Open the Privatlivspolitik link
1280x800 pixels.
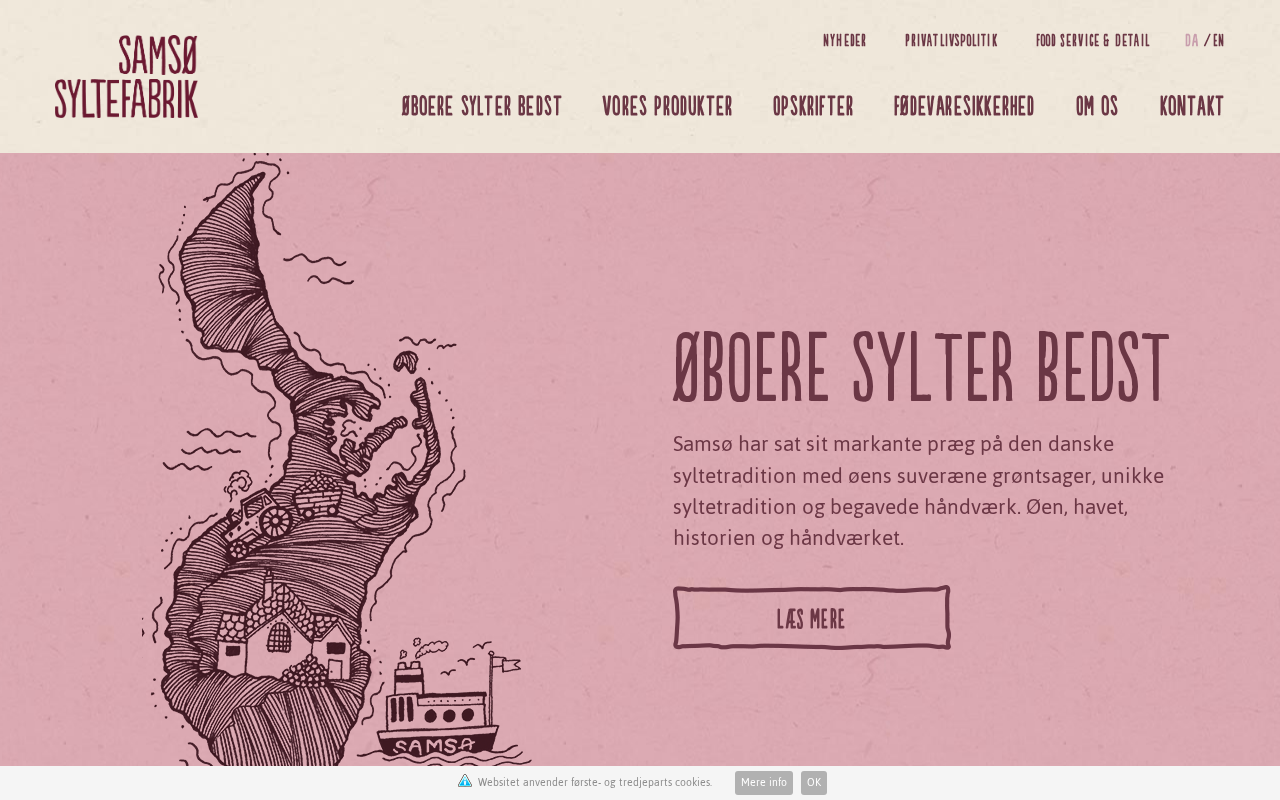[951, 41]
